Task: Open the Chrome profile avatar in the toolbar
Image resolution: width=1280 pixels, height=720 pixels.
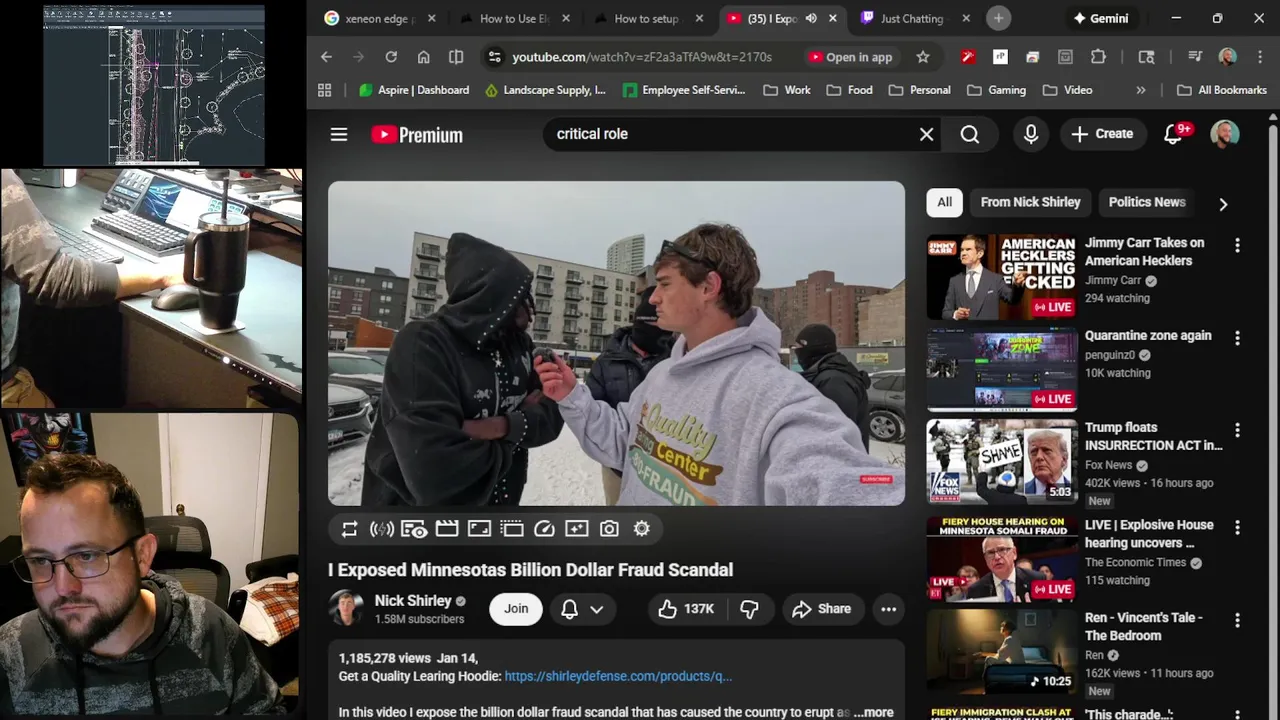Action: [x=1228, y=57]
